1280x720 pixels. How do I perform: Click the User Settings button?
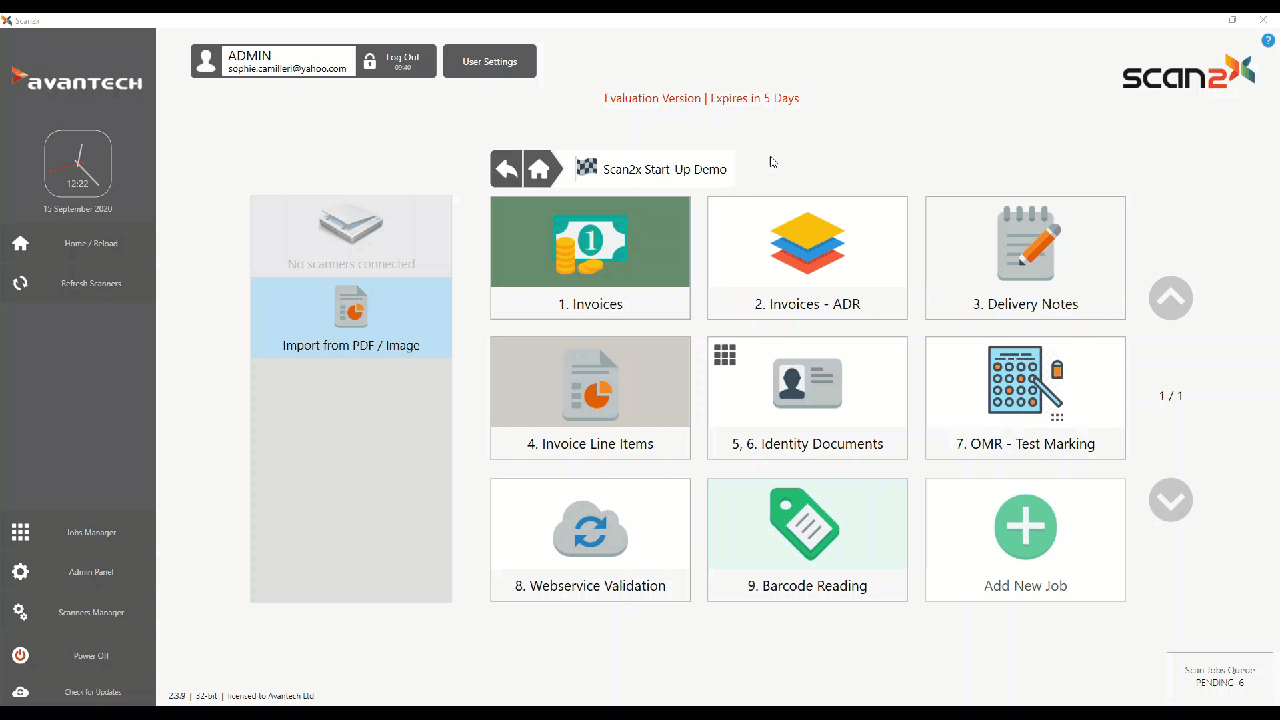[x=489, y=61]
